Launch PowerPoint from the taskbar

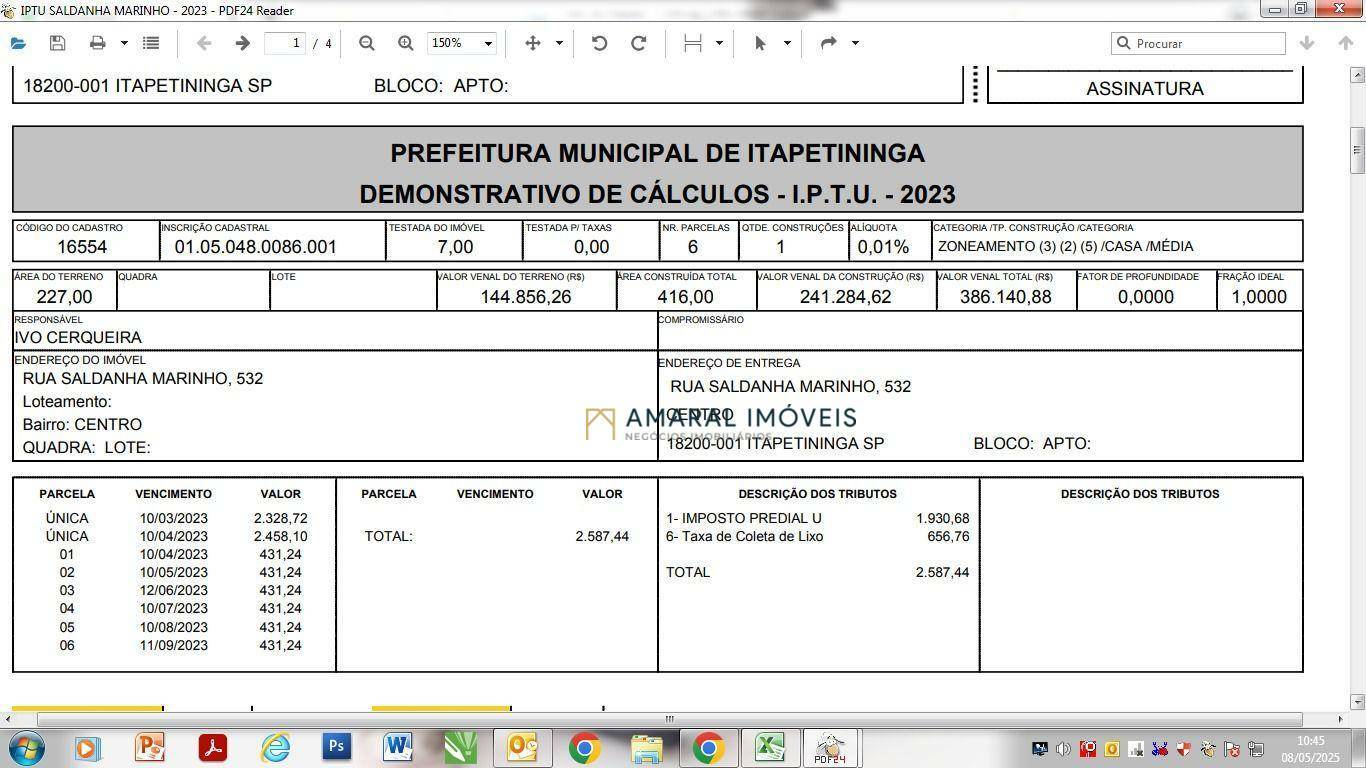pos(149,748)
